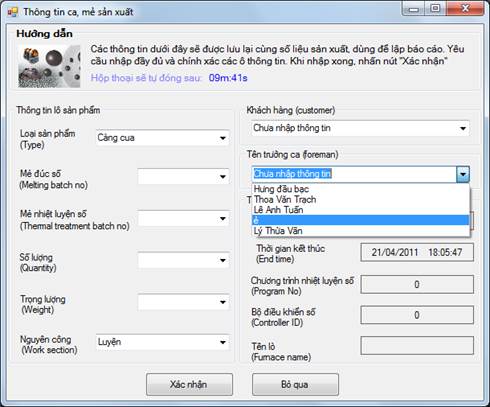Choose Thoa Văn Trạch from list
The height and width of the screenshot is (407, 490).
[x=361, y=199]
